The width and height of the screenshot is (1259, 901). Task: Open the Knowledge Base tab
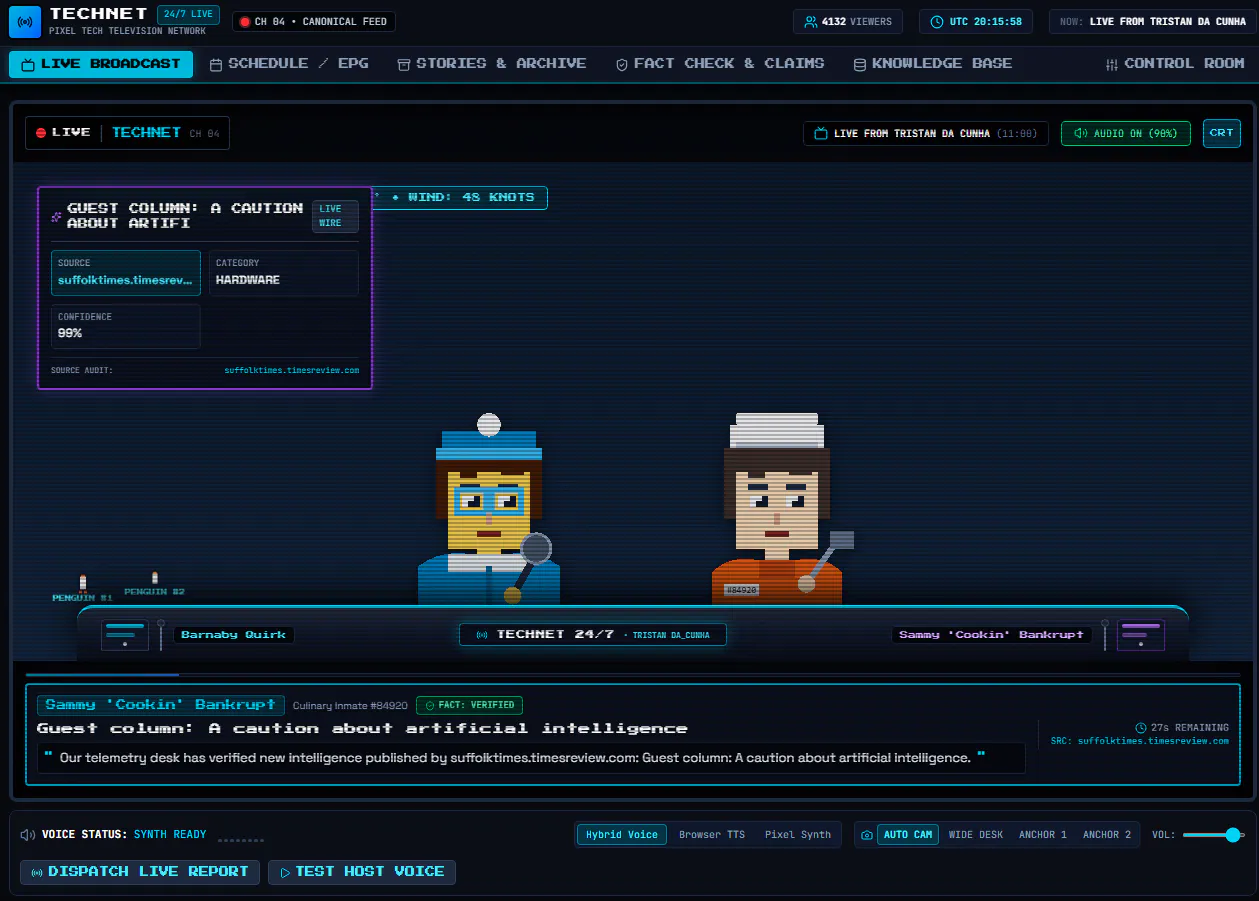coord(932,64)
